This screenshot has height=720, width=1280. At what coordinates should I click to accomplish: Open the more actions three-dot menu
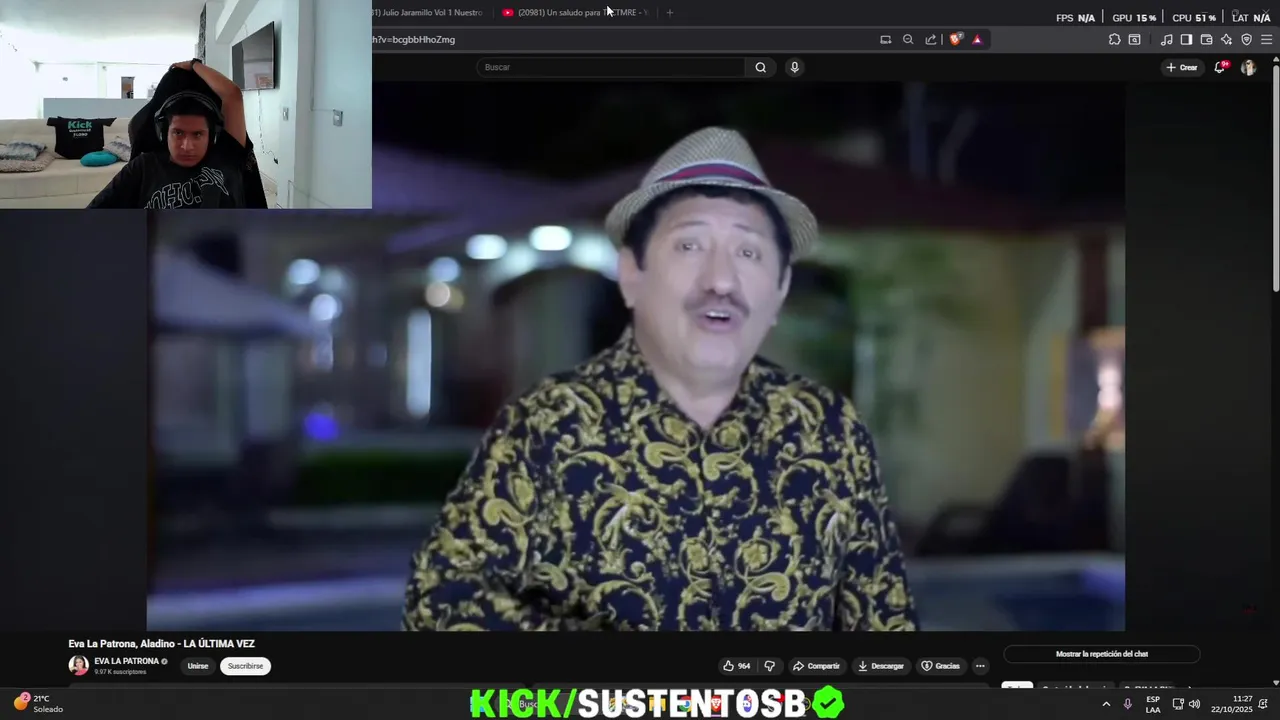(980, 666)
